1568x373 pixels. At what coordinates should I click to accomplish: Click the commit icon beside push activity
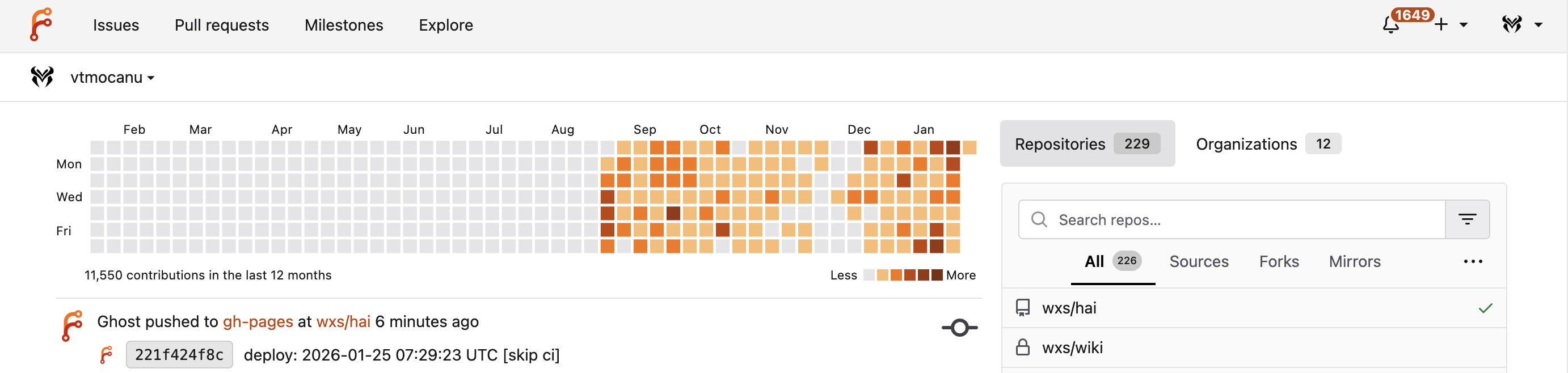click(959, 328)
